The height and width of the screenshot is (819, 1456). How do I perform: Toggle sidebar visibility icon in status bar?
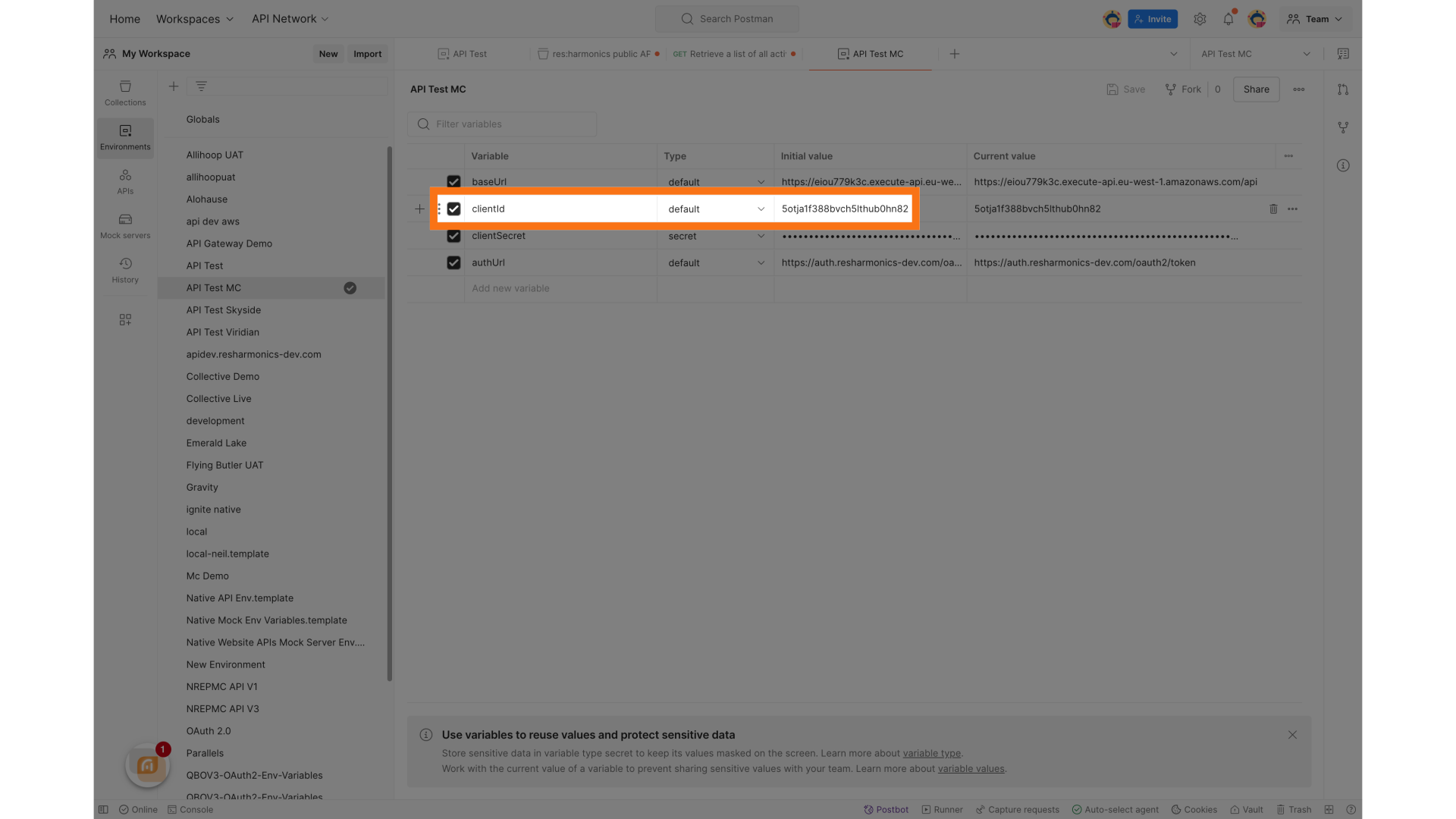click(x=103, y=809)
